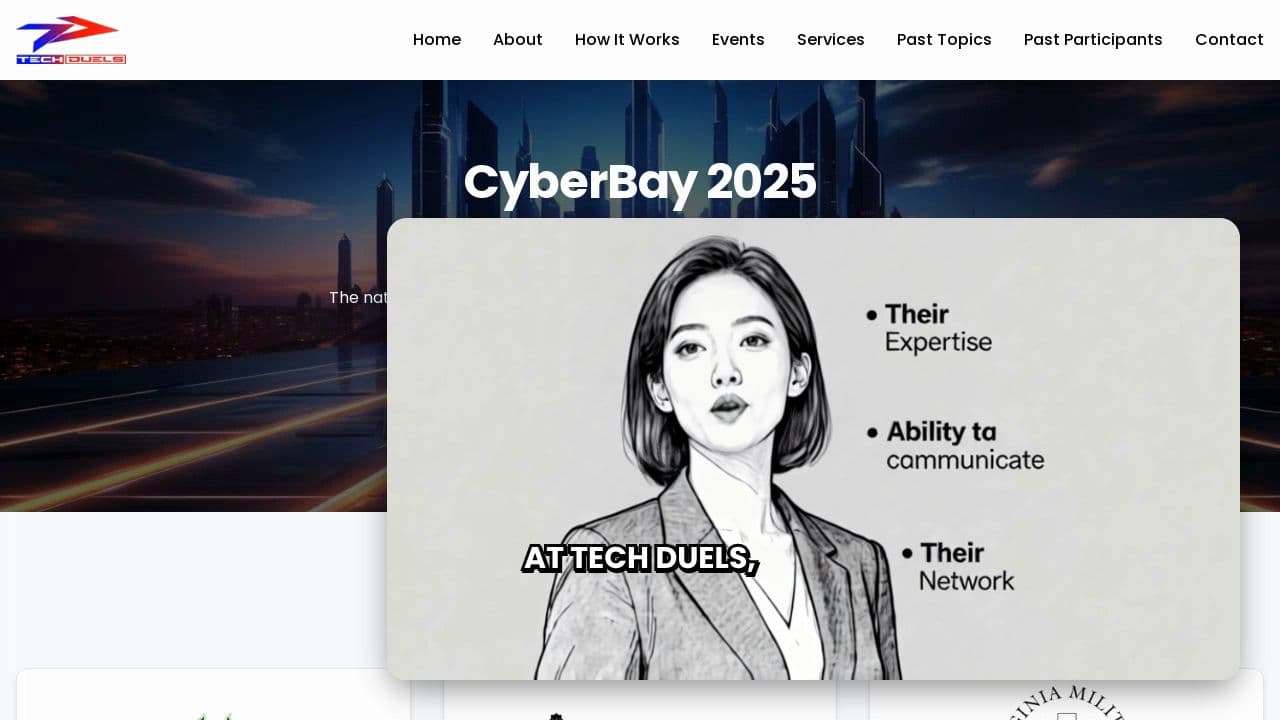
Task: Open the How It Works section
Action: 627,40
